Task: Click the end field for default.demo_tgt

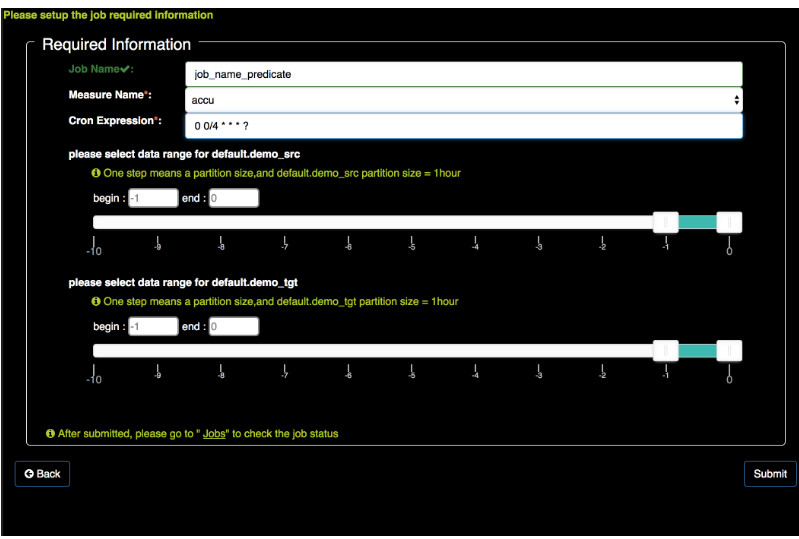Action: point(234,327)
